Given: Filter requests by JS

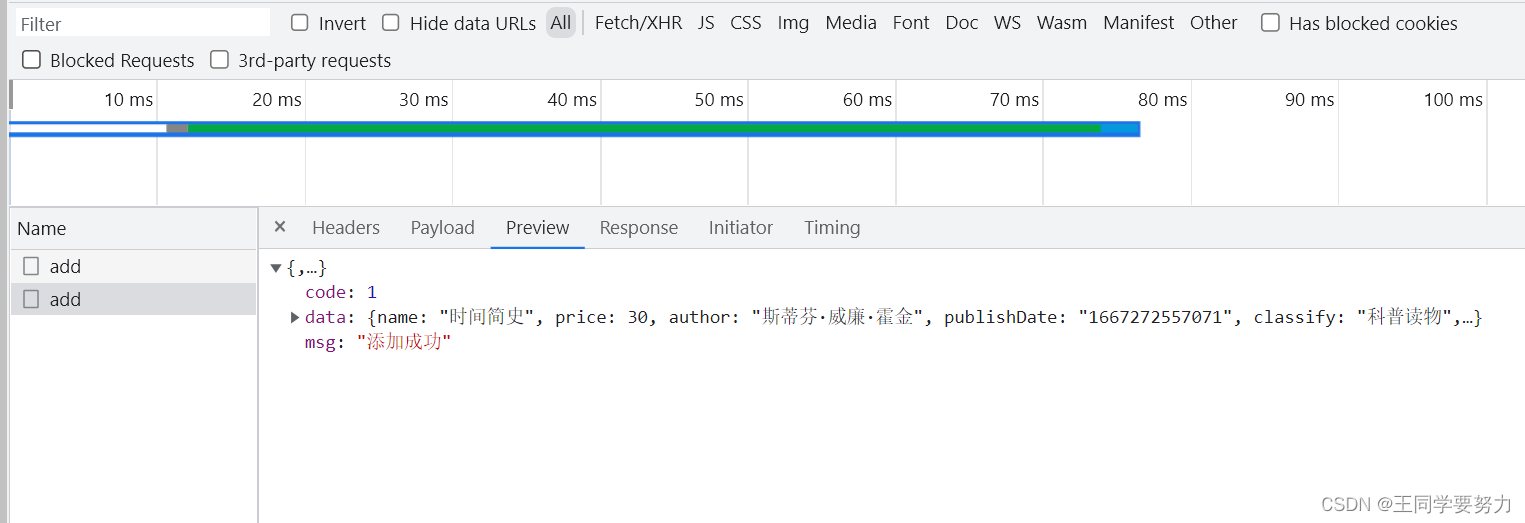Looking at the screenshot, I should click(x=706, y=22).
